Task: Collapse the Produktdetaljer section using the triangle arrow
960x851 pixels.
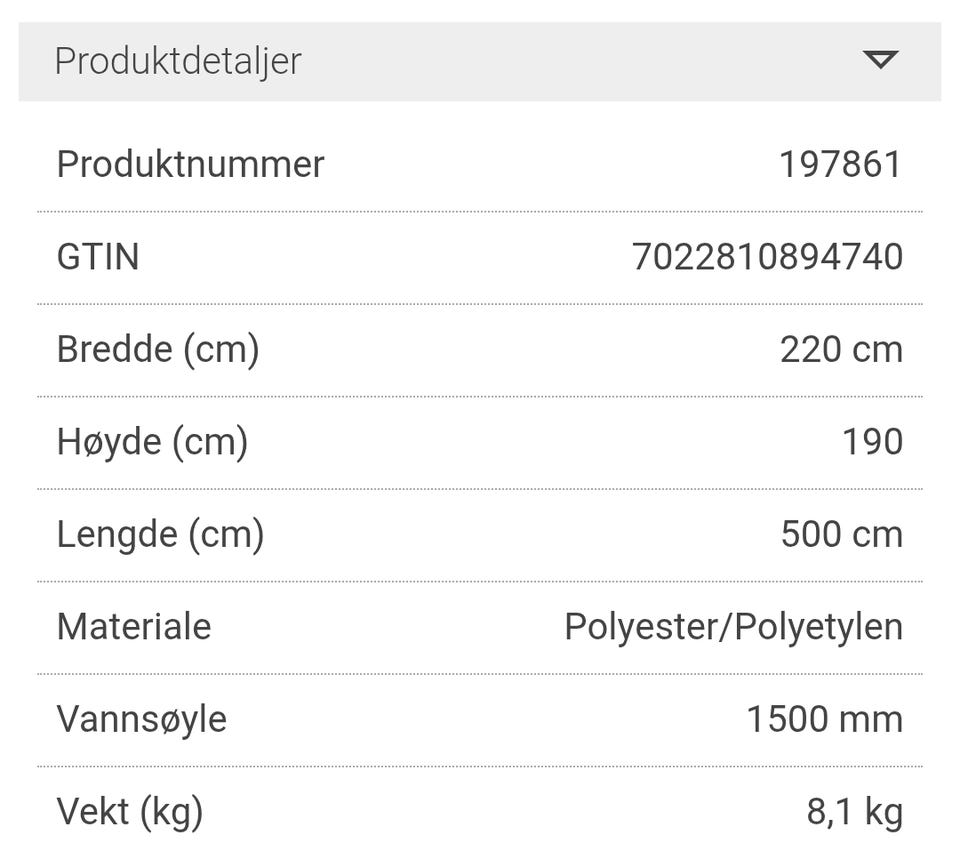Action: (880, 60)
